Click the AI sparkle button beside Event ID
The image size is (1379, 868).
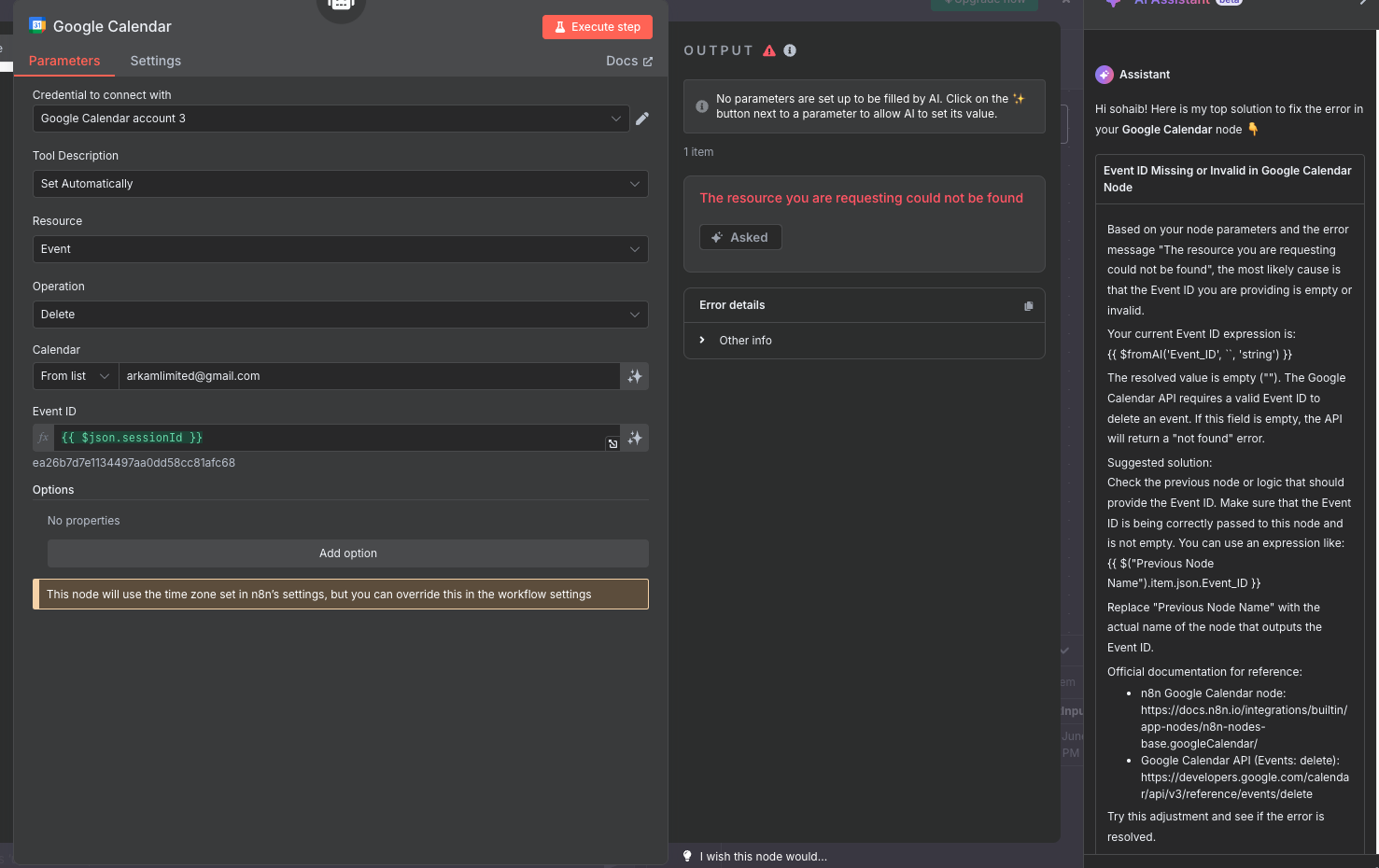(635, 438)
